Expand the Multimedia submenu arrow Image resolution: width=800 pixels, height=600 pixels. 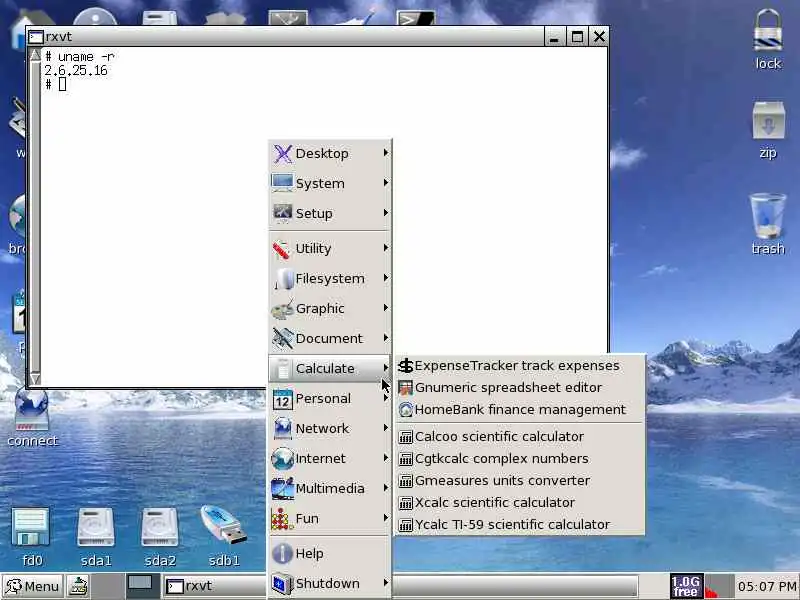[386, 488]
